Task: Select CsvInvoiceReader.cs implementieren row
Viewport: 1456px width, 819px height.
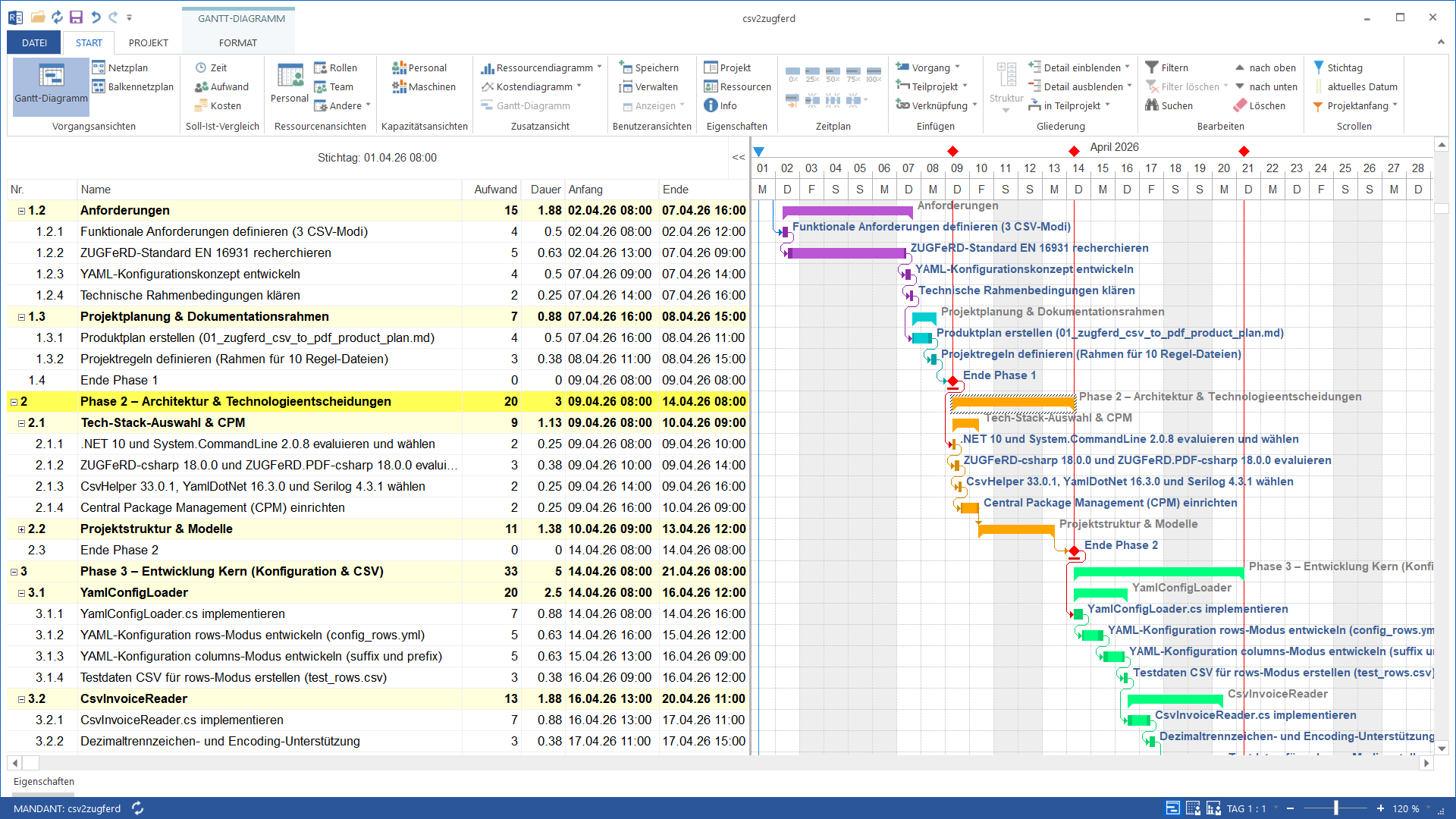Action: click(x=378, y=720)
